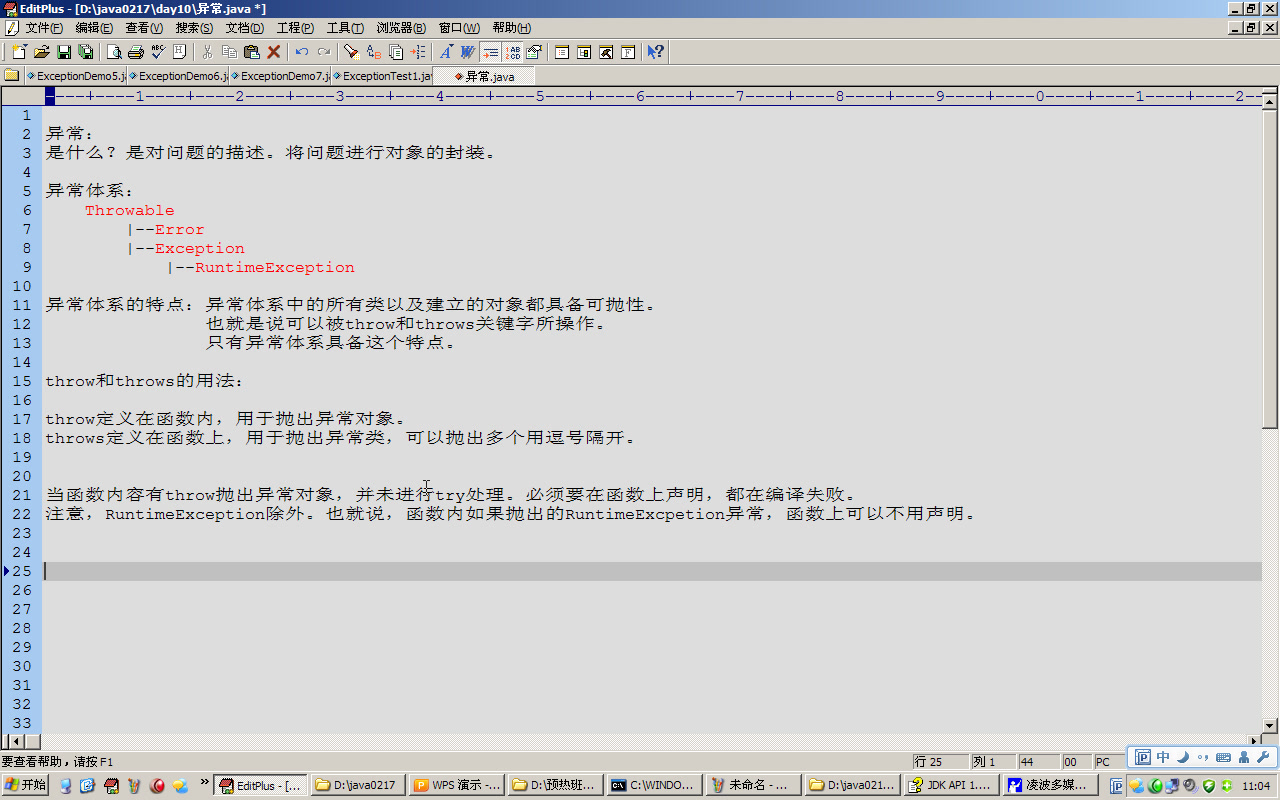The image size is (1280, 800).
Task: Click the soft keyboard icon in the IME bar
Action: tap(1223, 757)
